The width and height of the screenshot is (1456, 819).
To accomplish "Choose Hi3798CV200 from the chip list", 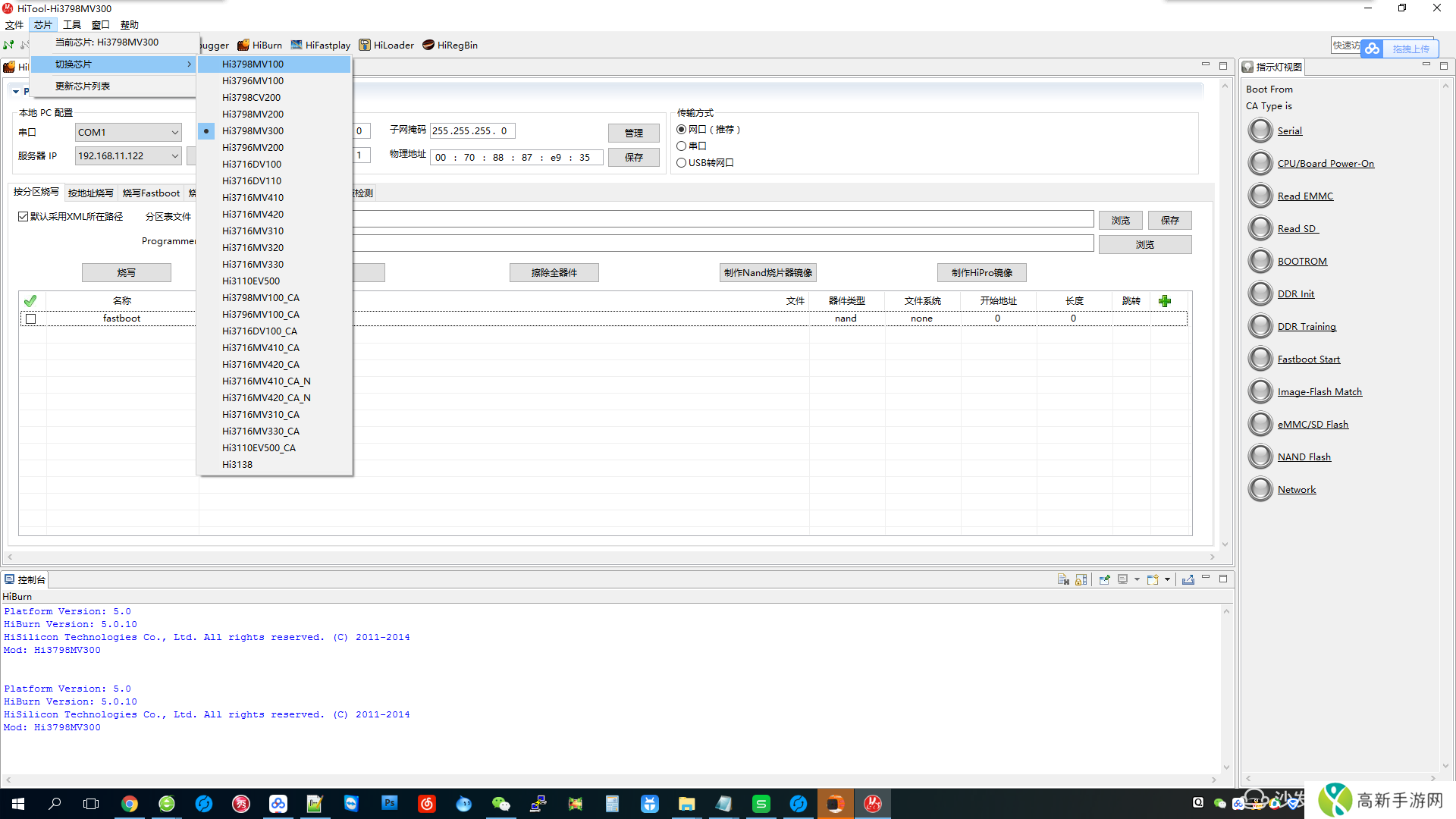I will tap(251, 97).
